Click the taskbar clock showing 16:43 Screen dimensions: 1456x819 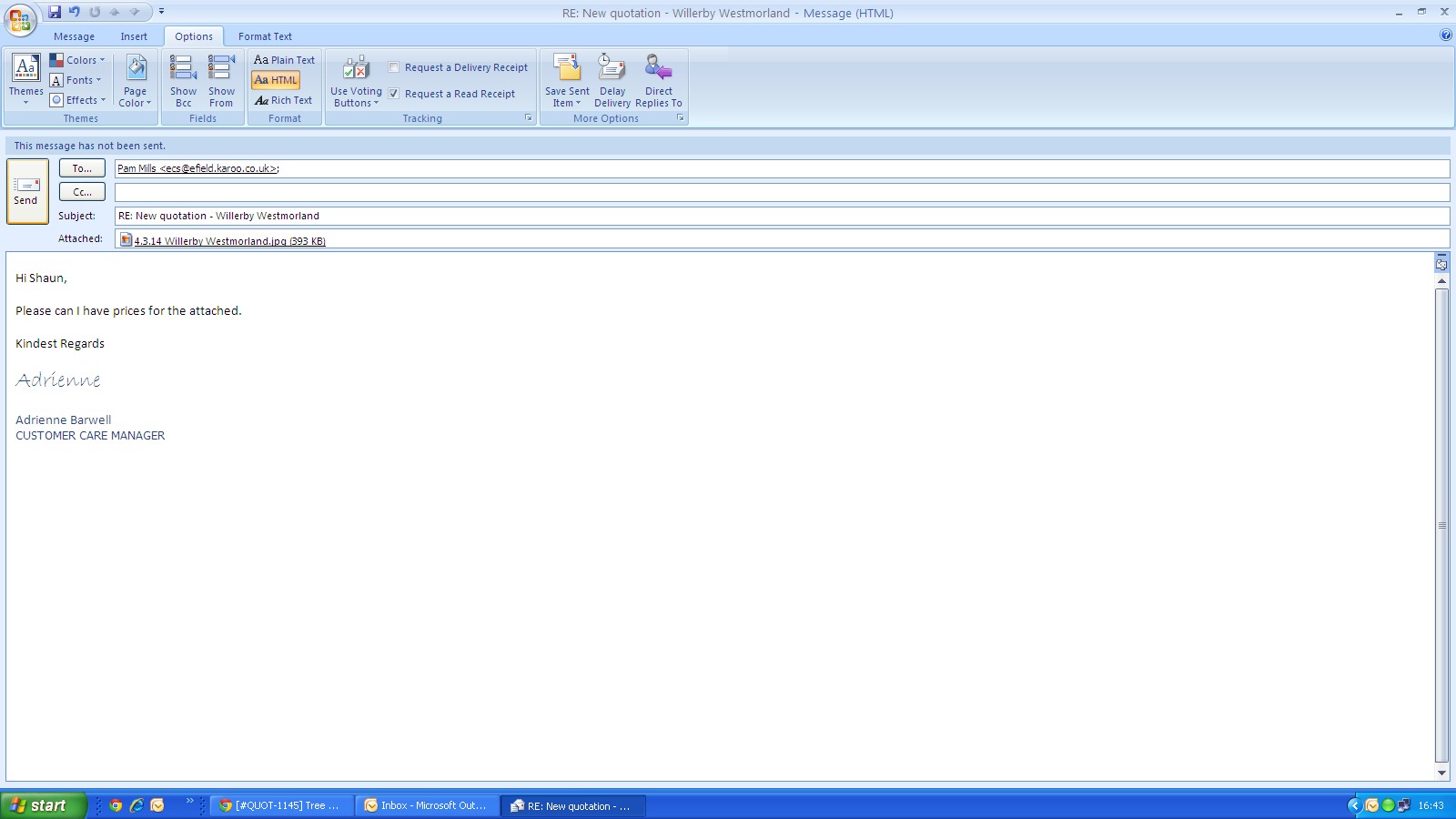pyautogui.click(x=1431, y=805)
